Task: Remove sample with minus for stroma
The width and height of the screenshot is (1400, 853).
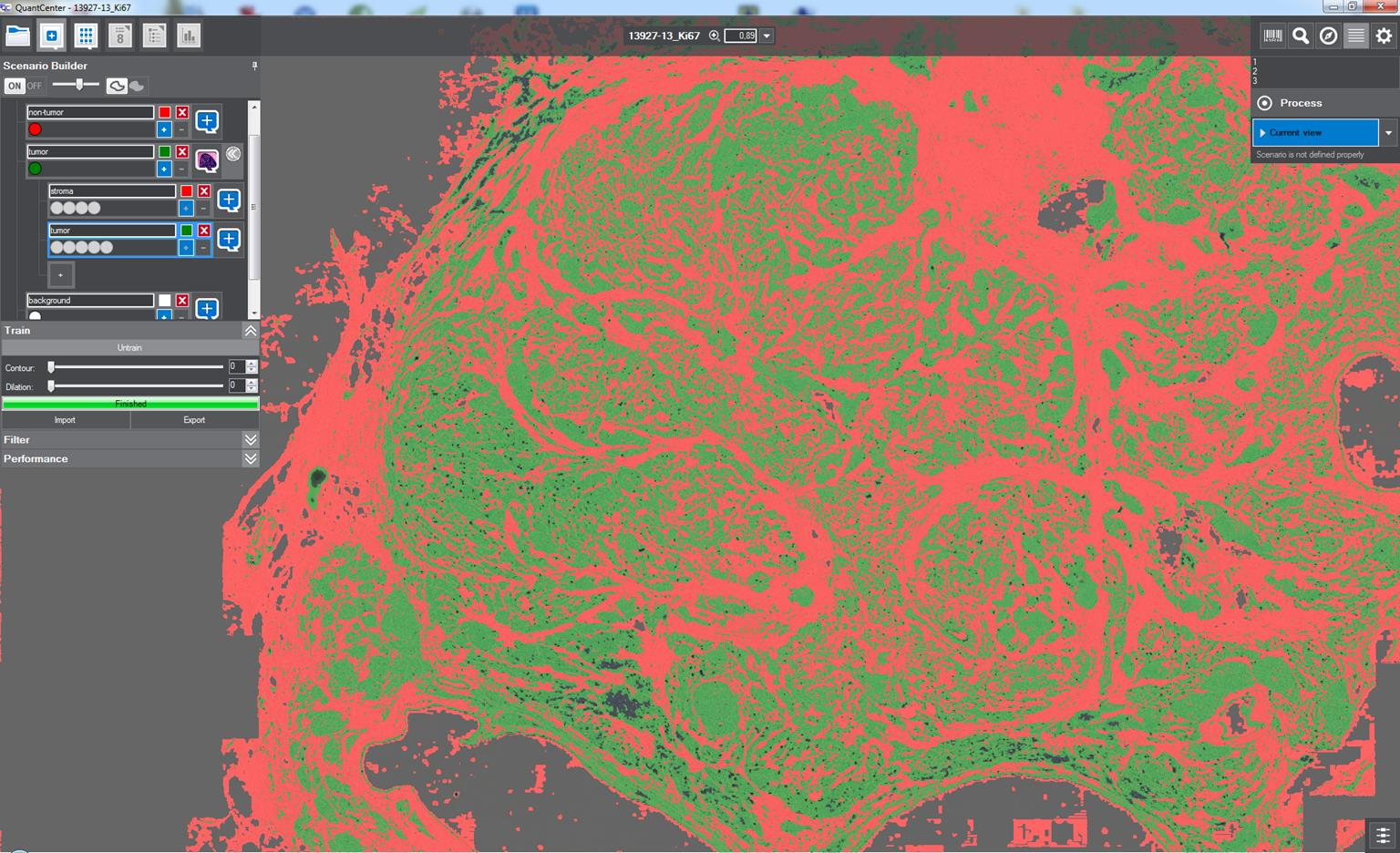Action: click(x=203, y=208)
